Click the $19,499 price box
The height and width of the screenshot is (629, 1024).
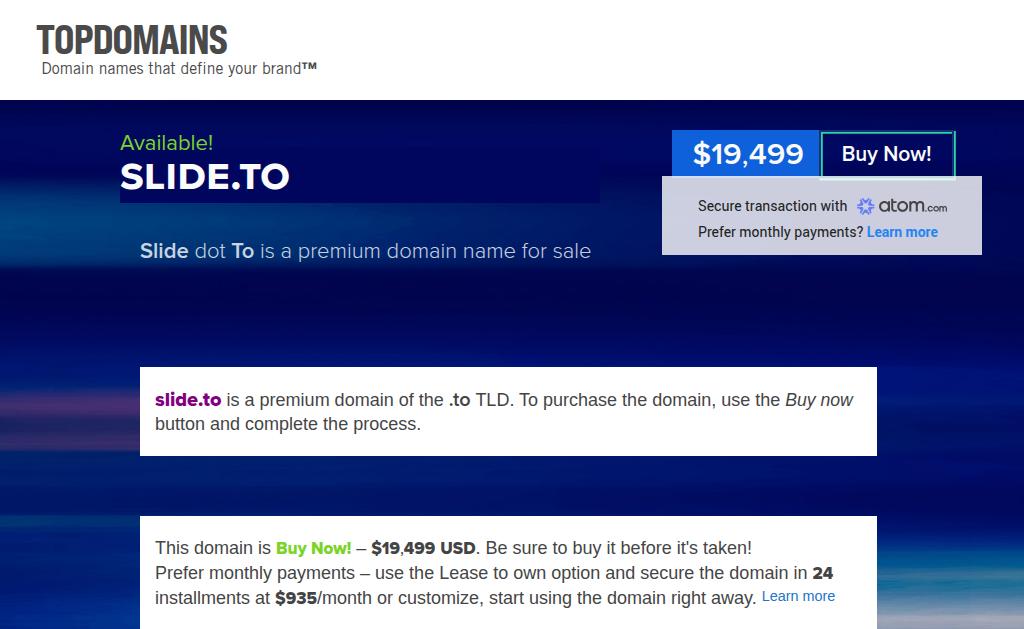tap(747, 154)
